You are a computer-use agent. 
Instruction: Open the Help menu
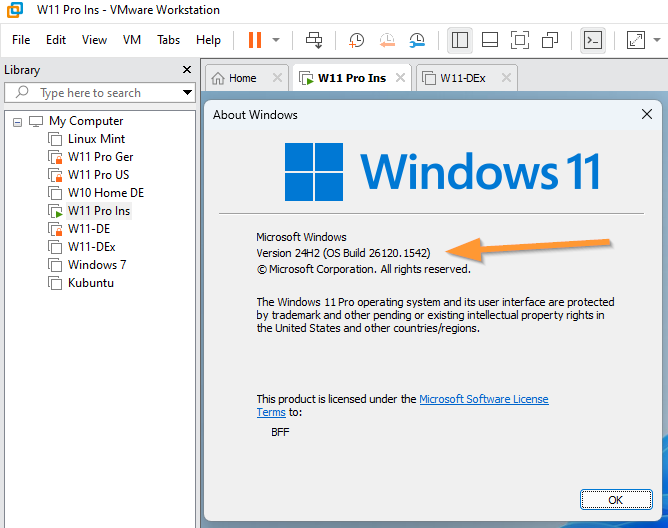(208, 40)
